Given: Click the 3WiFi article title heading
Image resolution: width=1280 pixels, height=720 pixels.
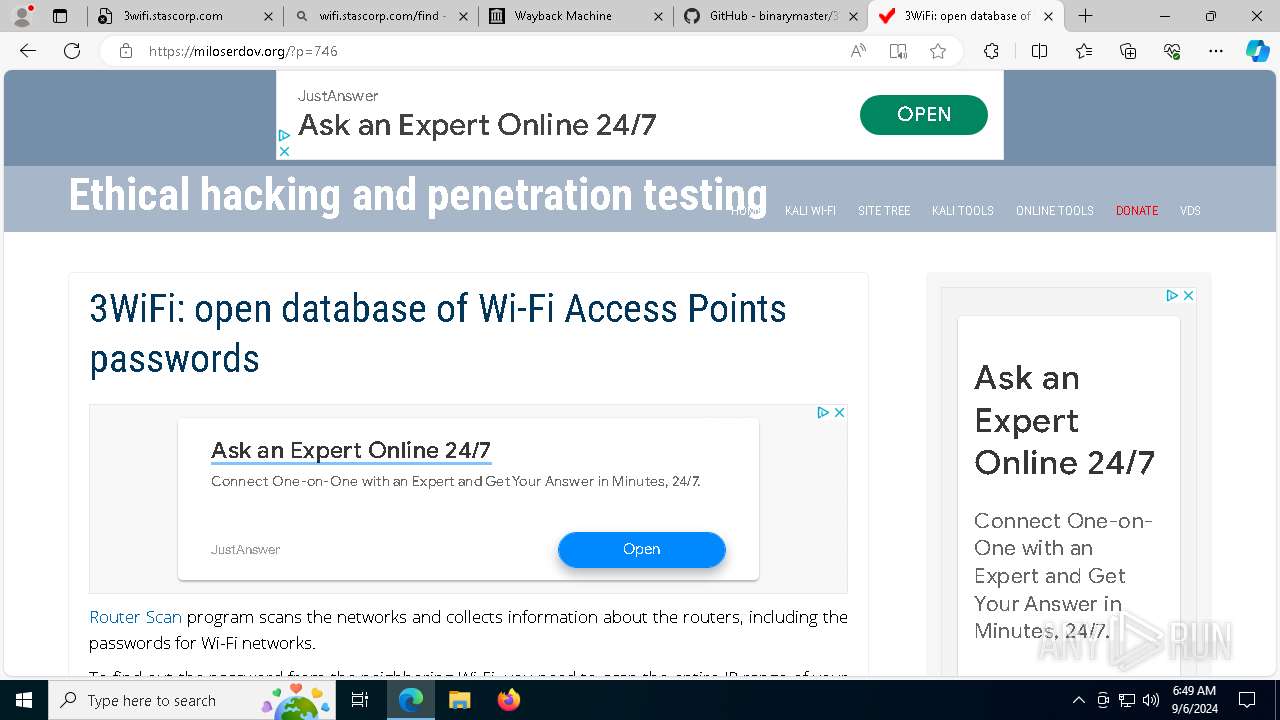Looking at the screenshot, I should coord(438,333).
